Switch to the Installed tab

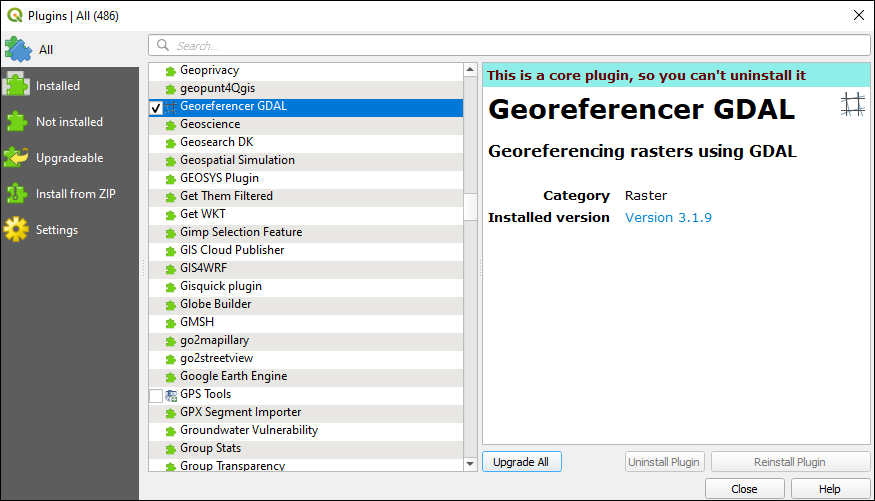pos(70,85)
